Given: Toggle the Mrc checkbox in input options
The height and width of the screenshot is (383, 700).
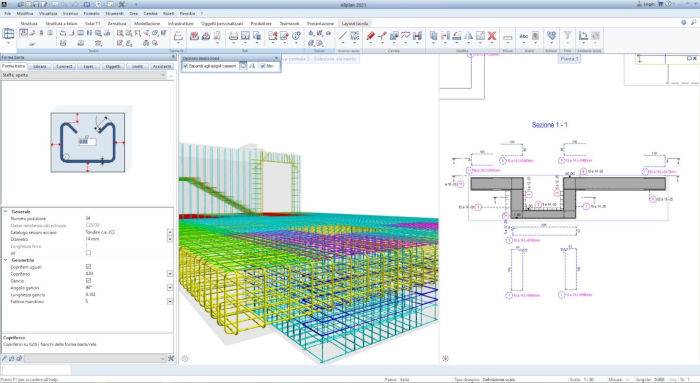Looking at the screenshot, I should pyautogui.click(x=262, y=66).
